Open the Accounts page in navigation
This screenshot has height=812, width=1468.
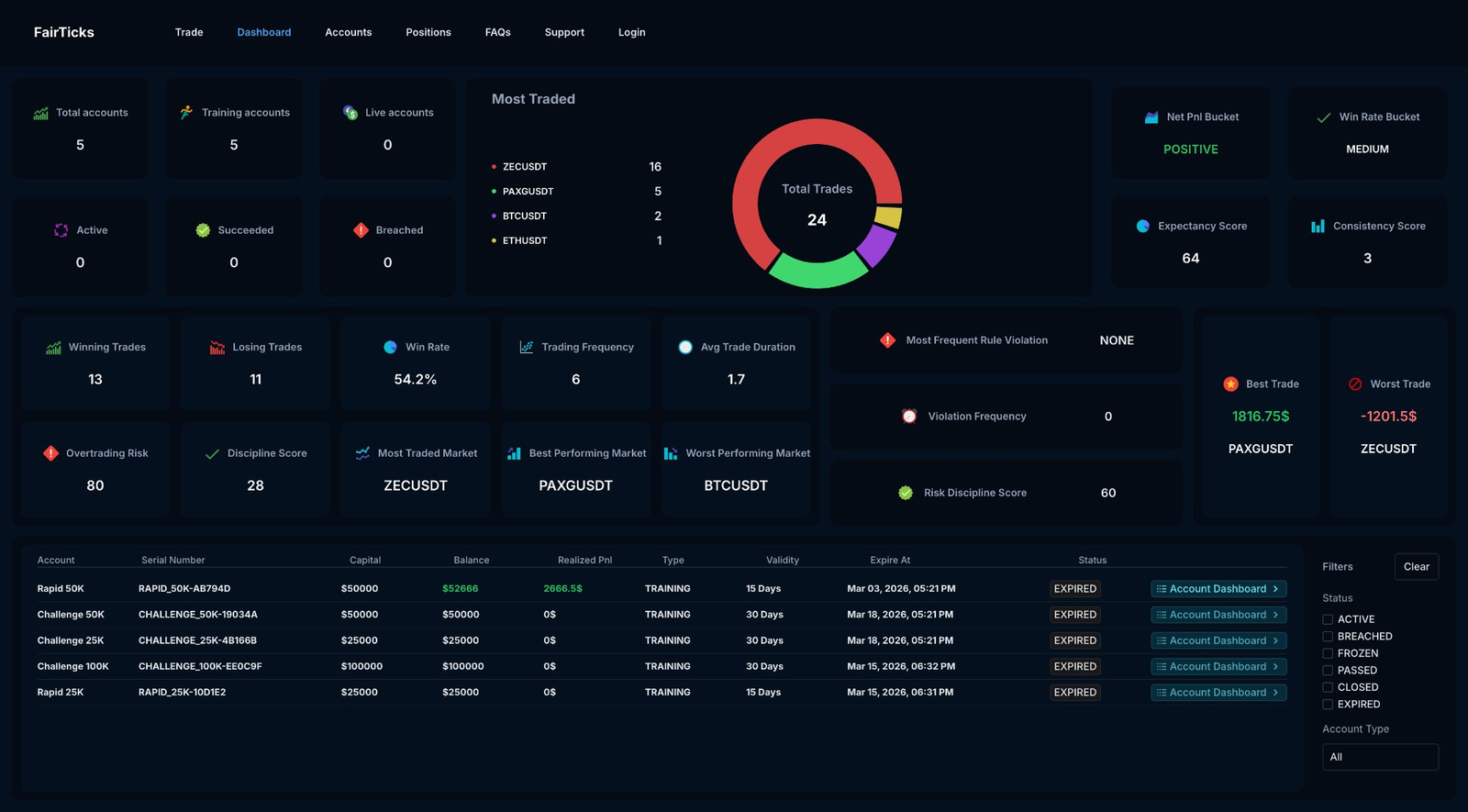point(348,32)
